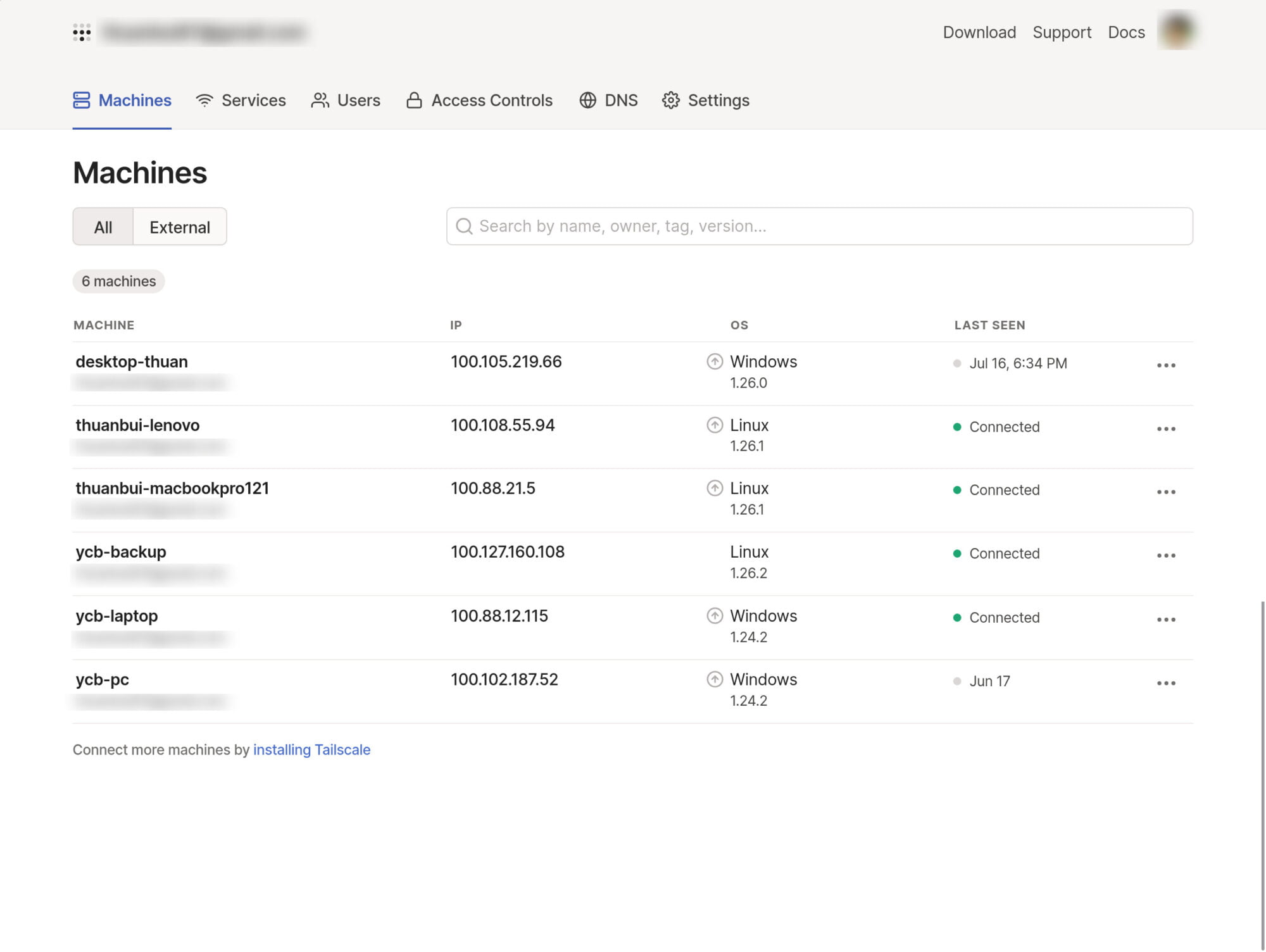Click the update icon next to ycb-pc Windows
The width and height of the screenshot is (1266, 952).
[x=715, y=679]
